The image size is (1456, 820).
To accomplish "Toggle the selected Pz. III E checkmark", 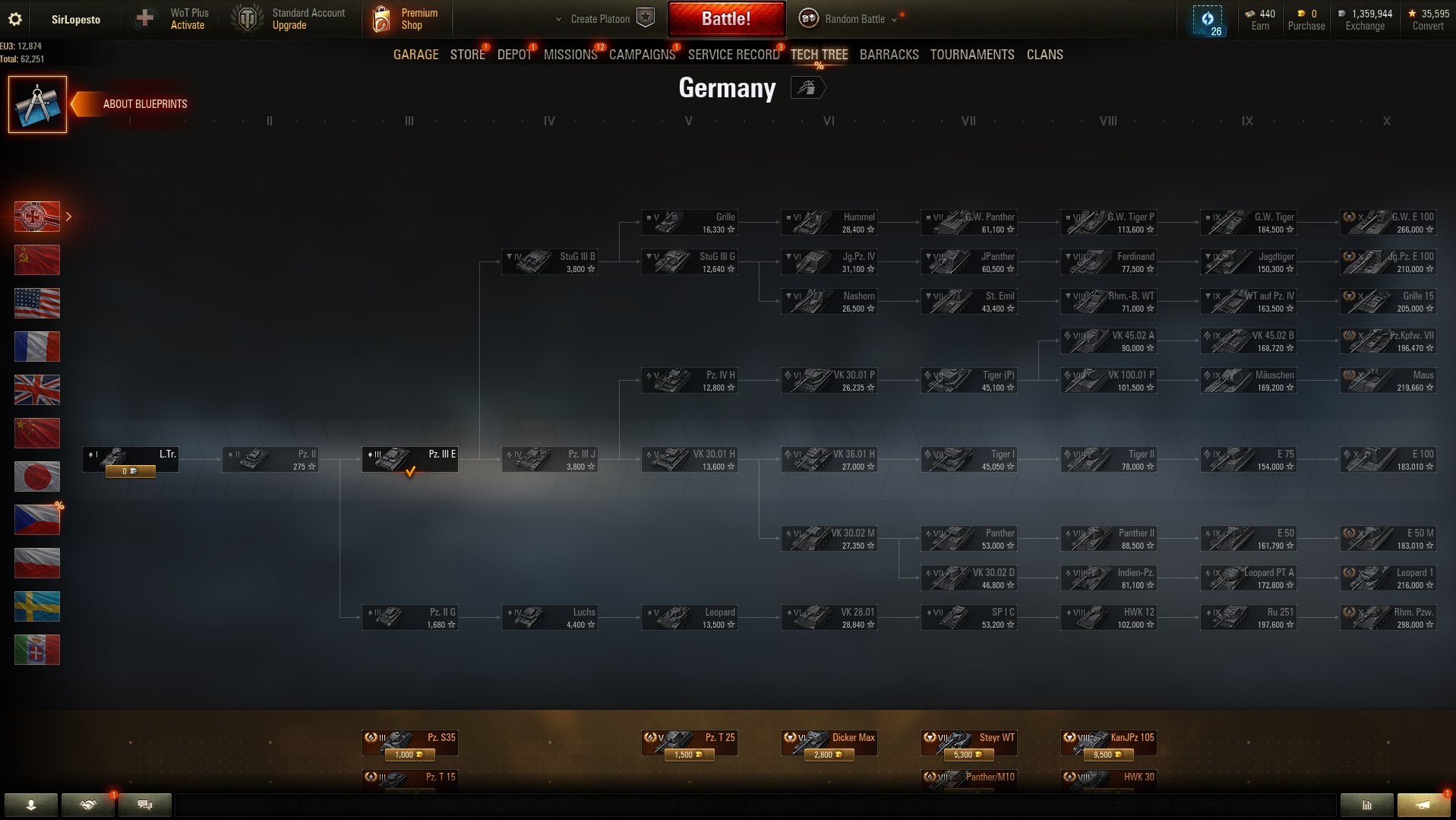I will pyautogui.click(x=410, y=472).
